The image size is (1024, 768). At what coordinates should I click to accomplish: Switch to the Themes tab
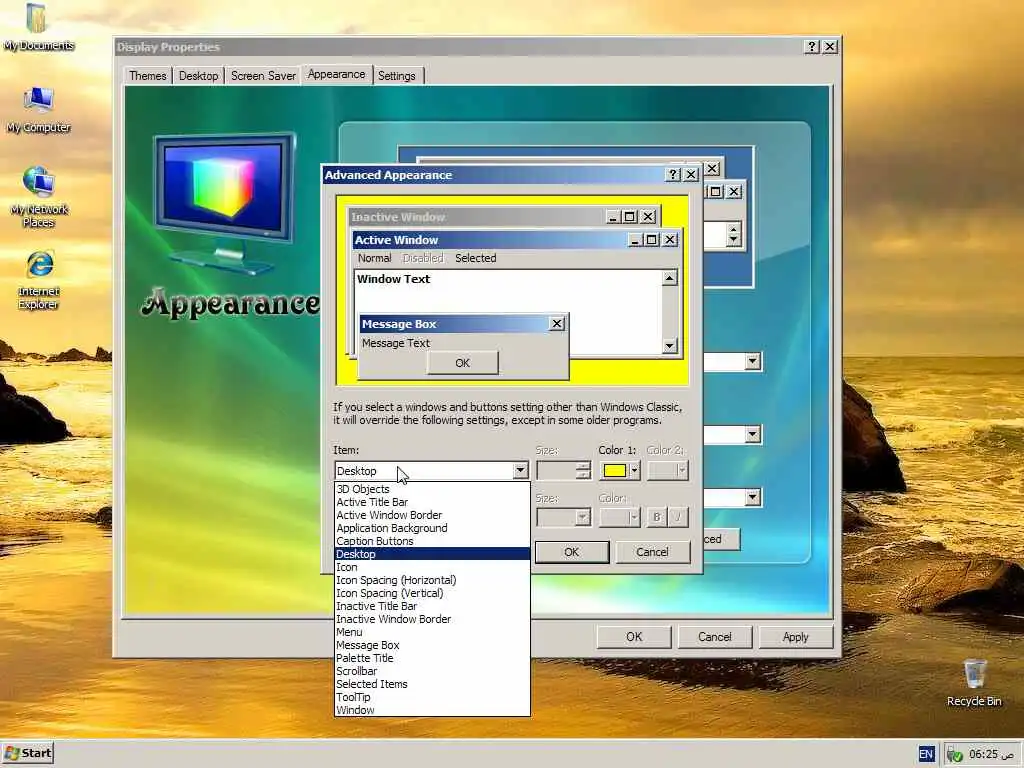(148, 76)
